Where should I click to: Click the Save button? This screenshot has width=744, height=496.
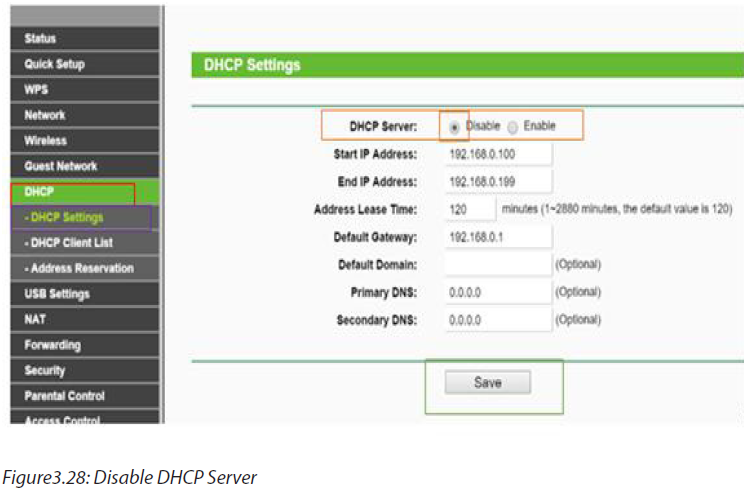(x=487, y=383)
